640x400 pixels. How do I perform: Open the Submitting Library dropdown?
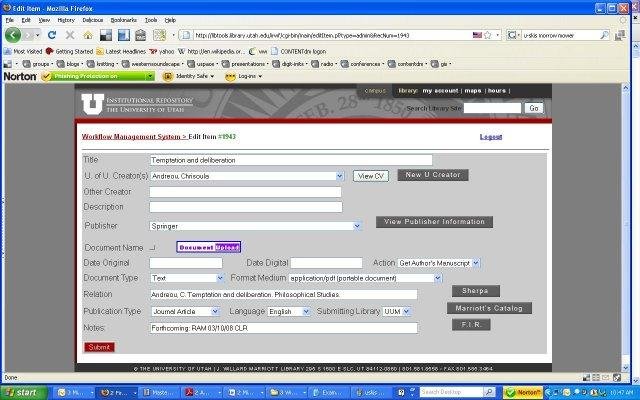coord(396,311)
